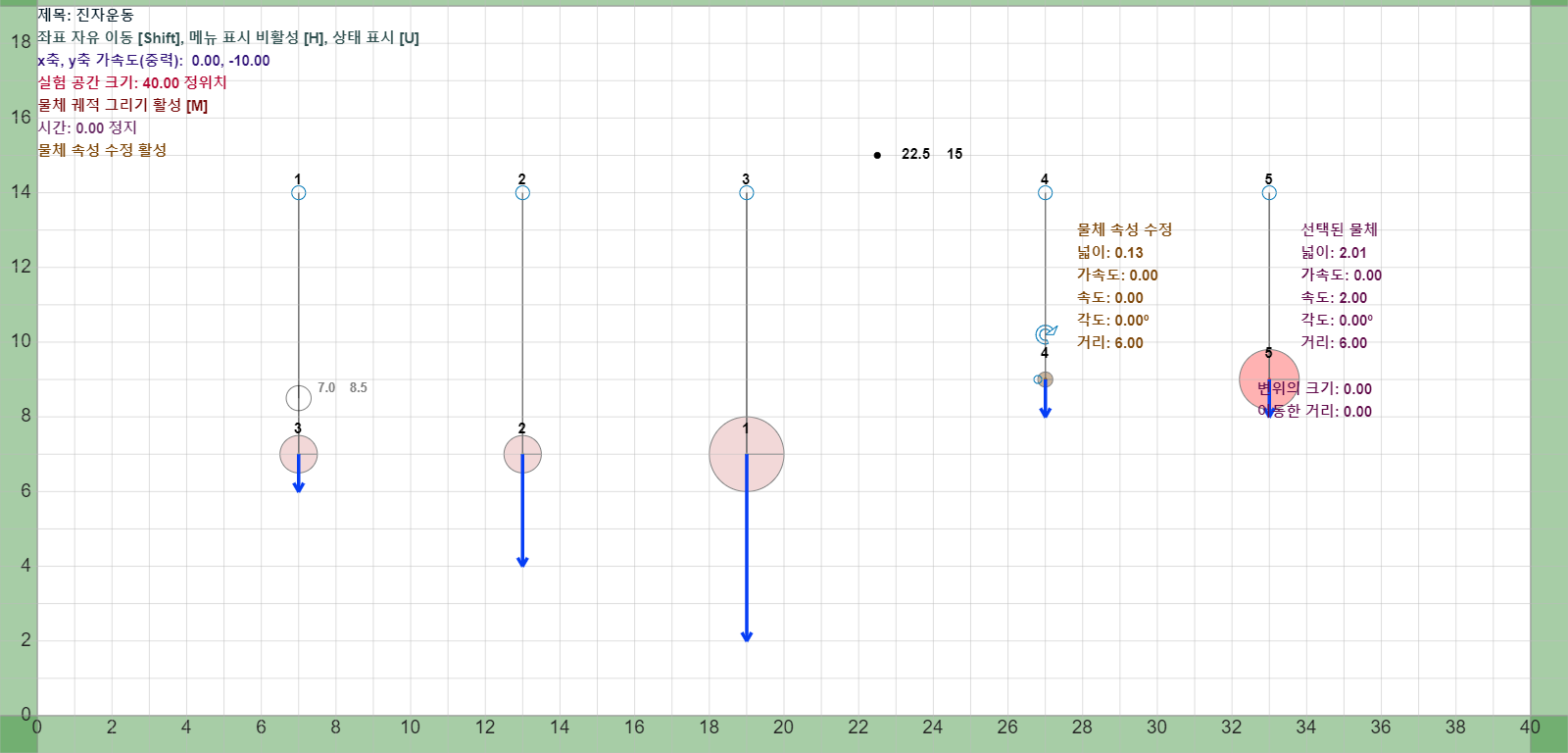Image resolution: width=1568 pixels, height=753 pixels.
Task: Click the hollow ghost circle beside 7.0 8.5
Action: [299, 398]
